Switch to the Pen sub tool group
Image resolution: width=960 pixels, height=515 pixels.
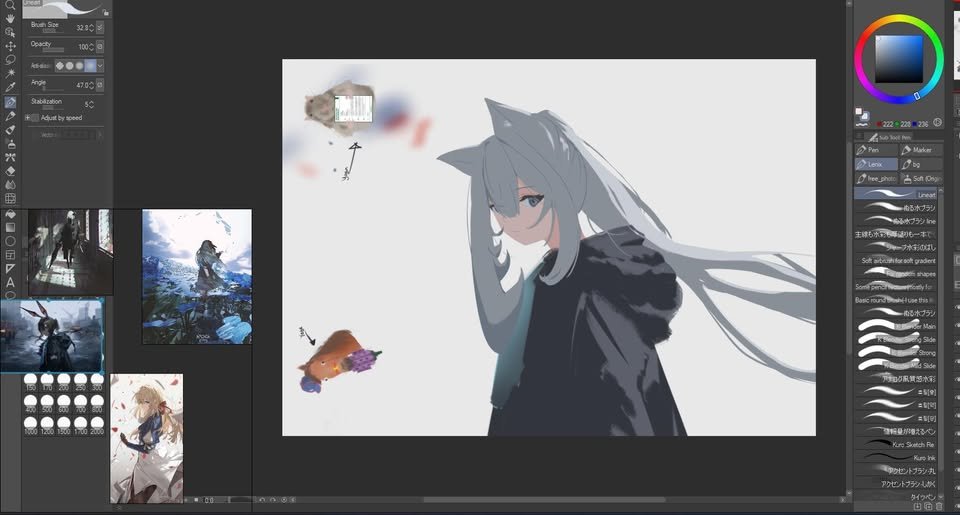(x=876, y=149)
